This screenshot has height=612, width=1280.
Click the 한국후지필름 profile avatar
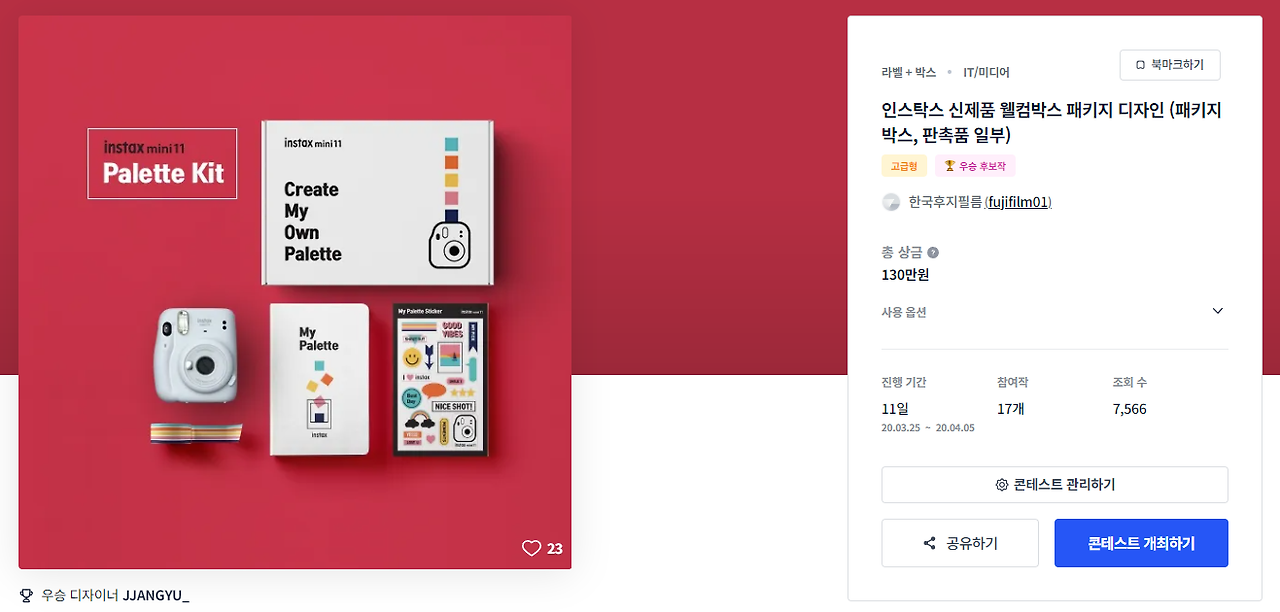click(891, 202)
